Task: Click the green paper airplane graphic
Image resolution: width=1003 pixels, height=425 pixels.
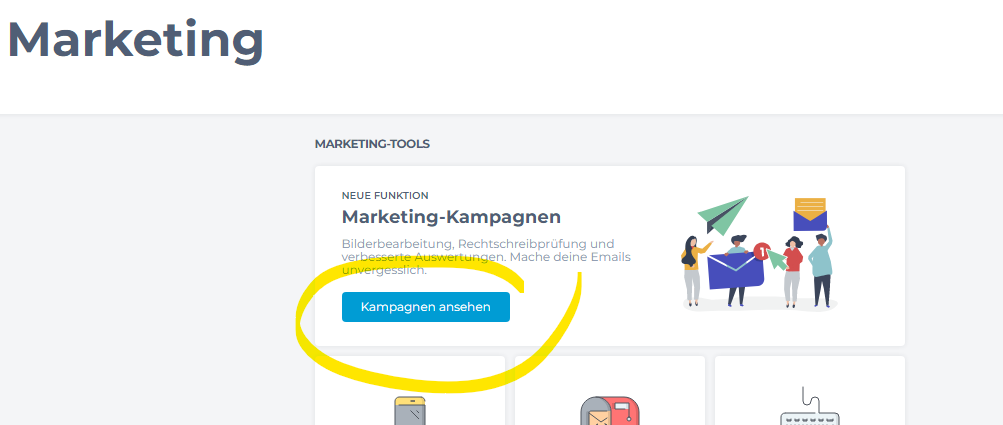Action: pos(724,215)
